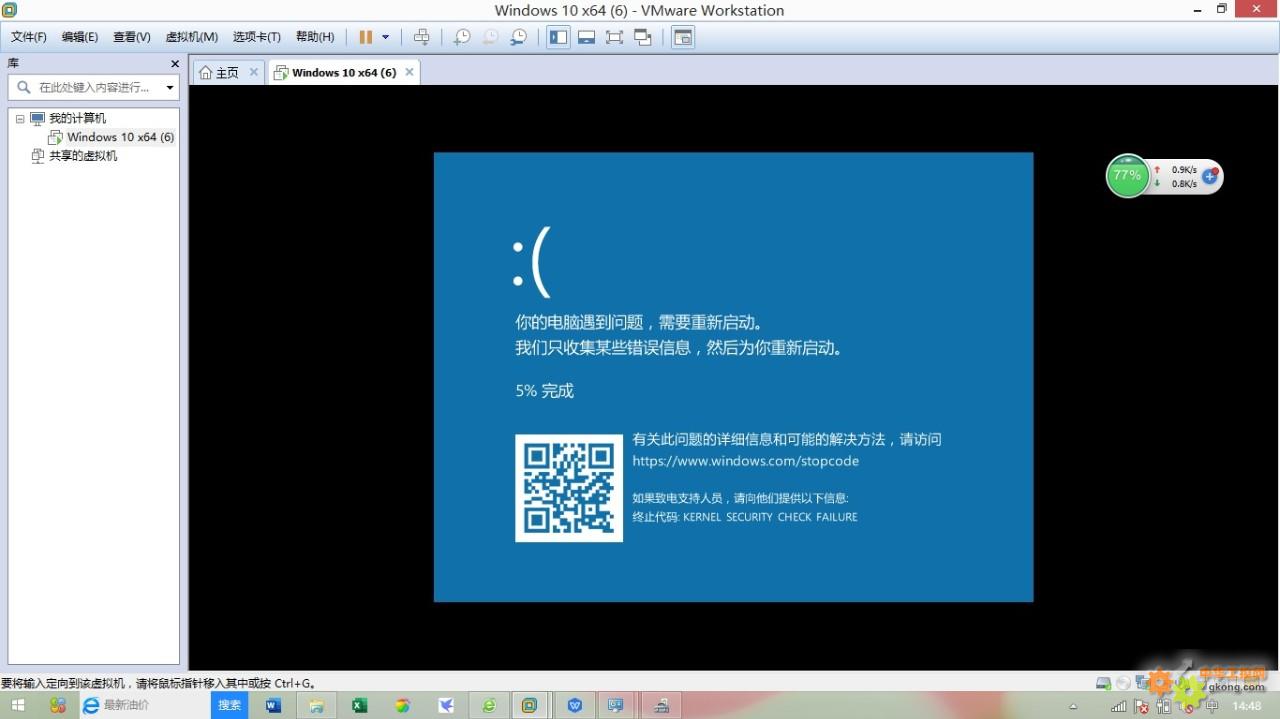This screenshot has height=719, width=1280.
Task: Open the Chrome icon on taskbar
Action: point(402,705)
